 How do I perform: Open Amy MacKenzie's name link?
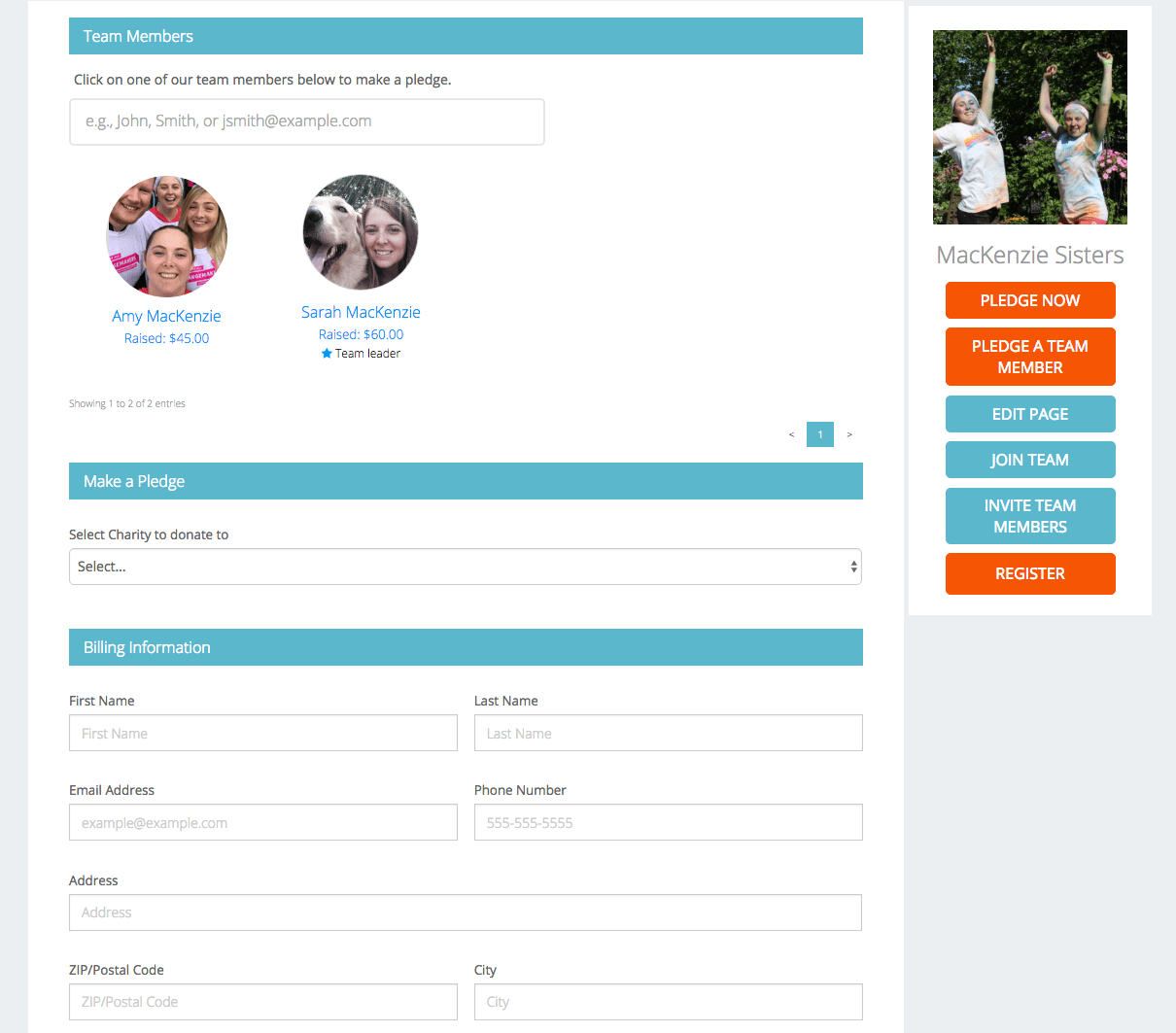[x=166, y=316]
